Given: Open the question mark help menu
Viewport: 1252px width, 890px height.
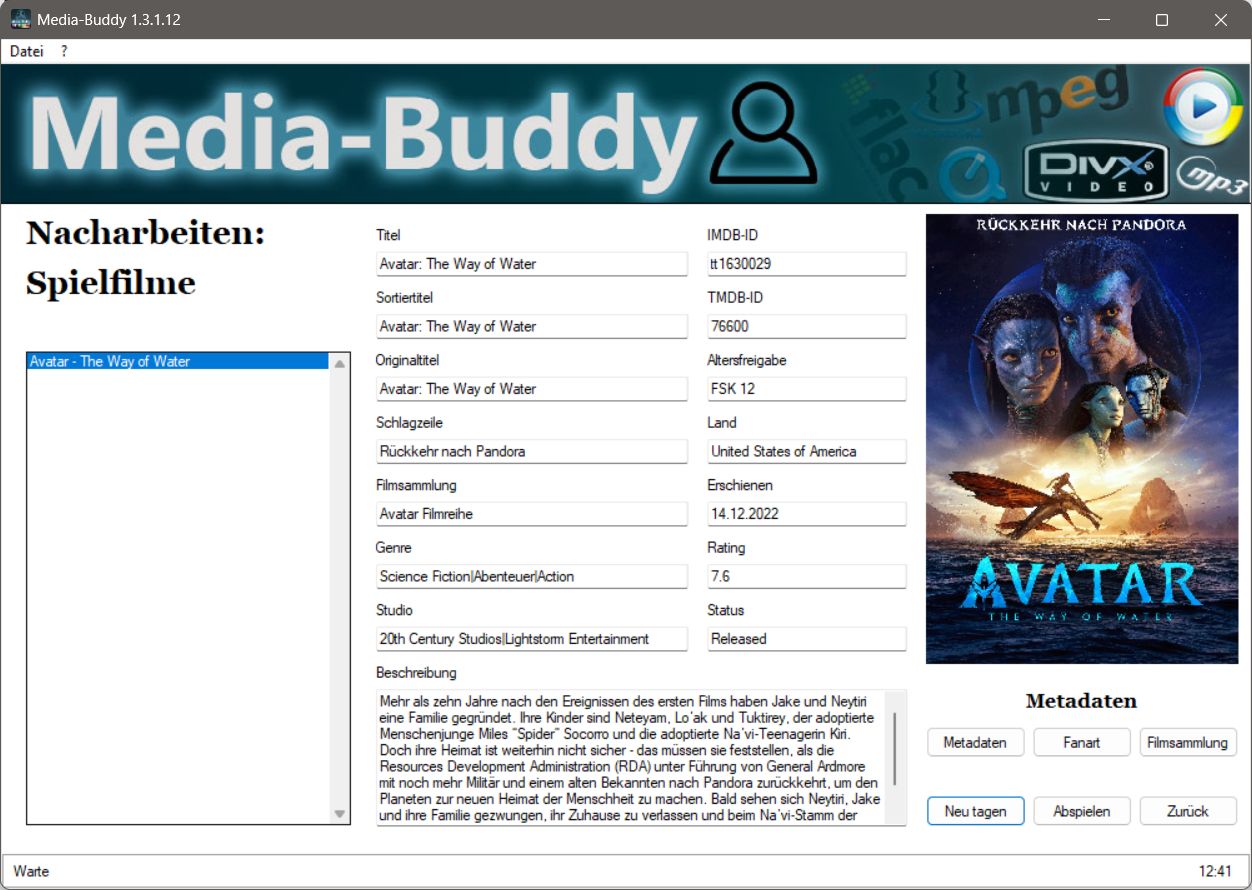Looking at the screenshot, I should point(64,51).
